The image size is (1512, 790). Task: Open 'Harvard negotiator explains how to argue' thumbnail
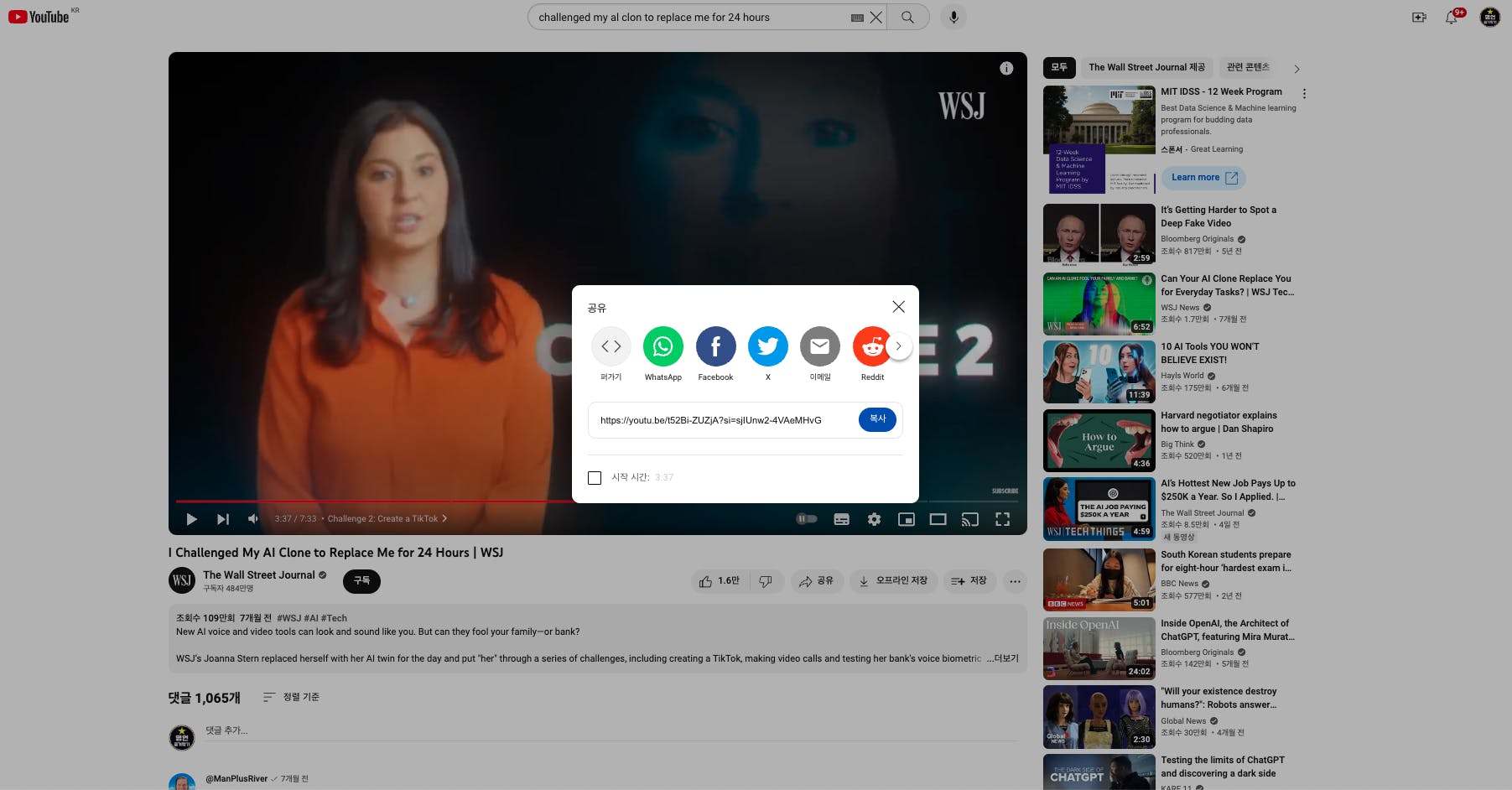click(1099, 440)
